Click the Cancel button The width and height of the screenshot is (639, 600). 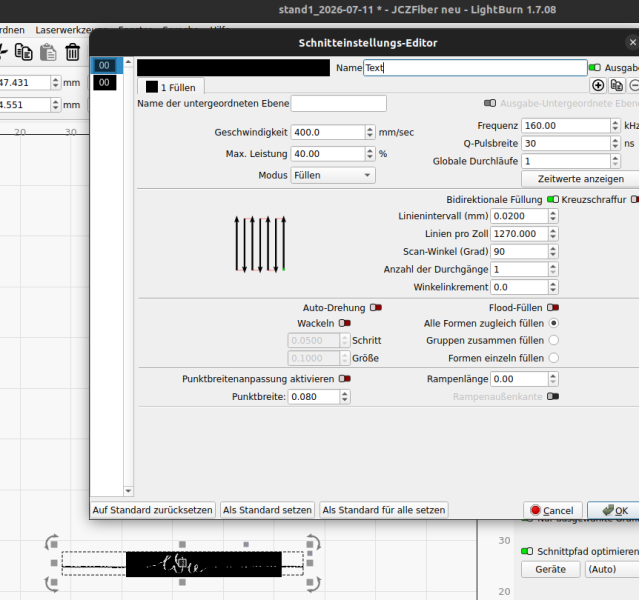[552, 510]
